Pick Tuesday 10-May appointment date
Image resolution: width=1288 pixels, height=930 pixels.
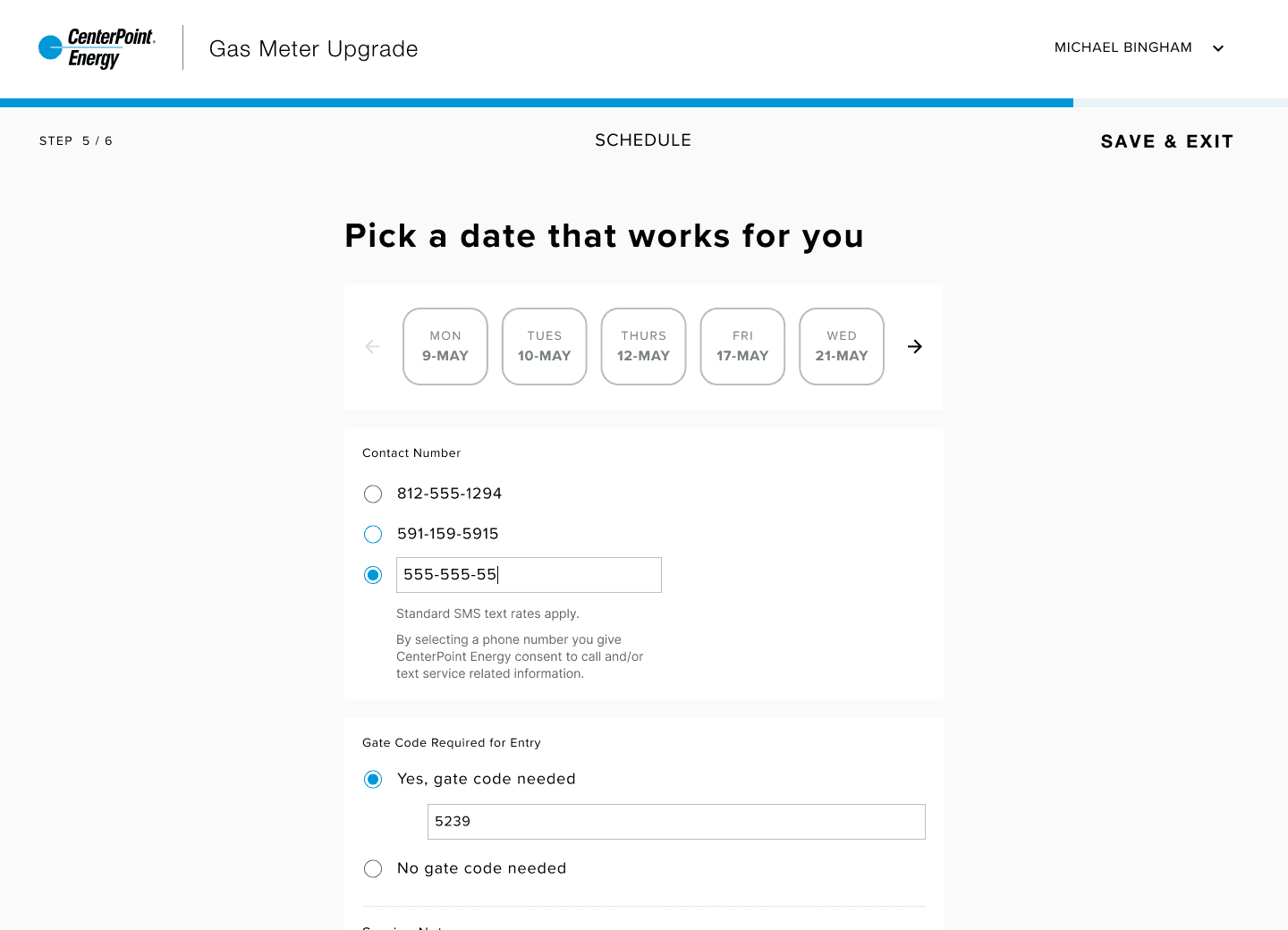545,347
